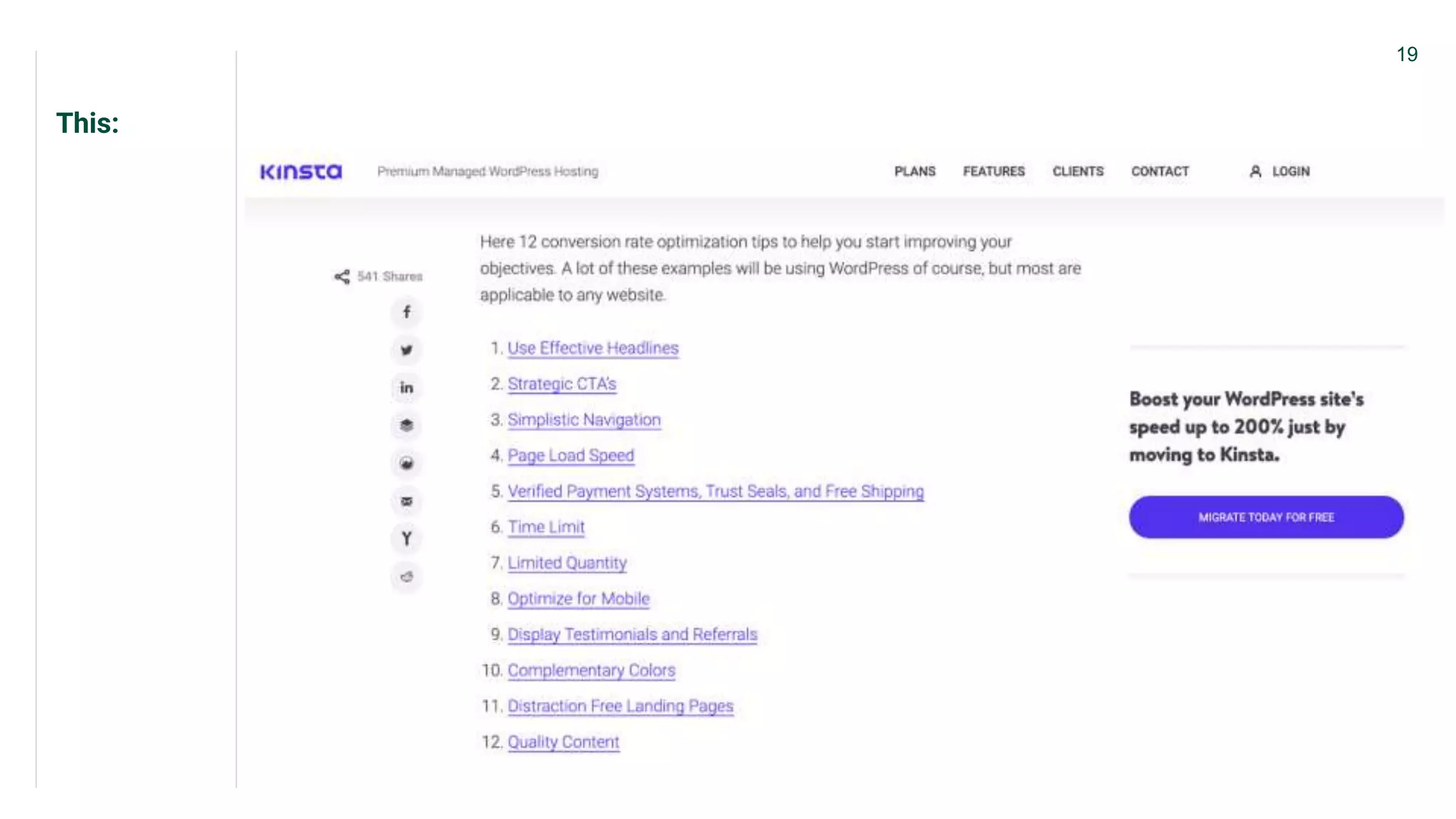Open the Contact page
The height and width of the screenshot is (819, 1456).
click(1160, 171)
